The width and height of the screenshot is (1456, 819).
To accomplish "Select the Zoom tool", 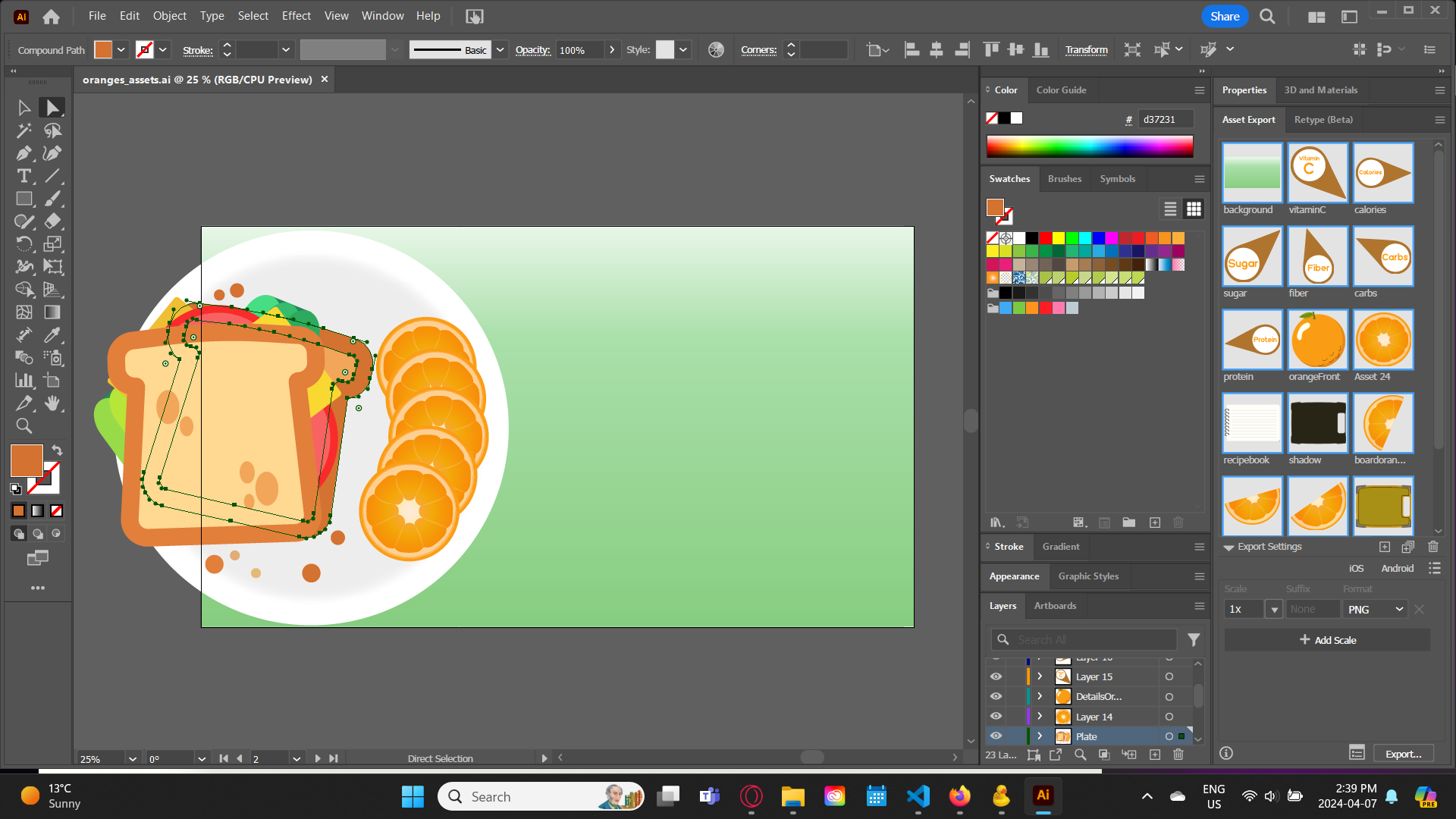I will 24,426.
